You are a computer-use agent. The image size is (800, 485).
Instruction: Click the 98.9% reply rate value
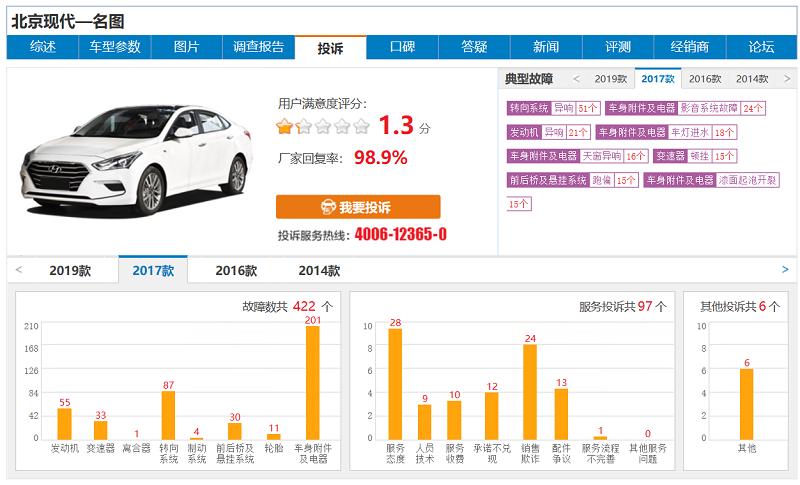381,157
